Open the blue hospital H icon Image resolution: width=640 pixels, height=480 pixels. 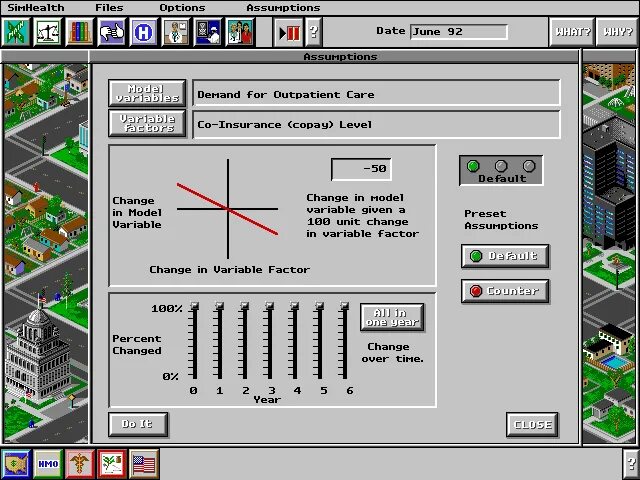[x=143, y=32]
